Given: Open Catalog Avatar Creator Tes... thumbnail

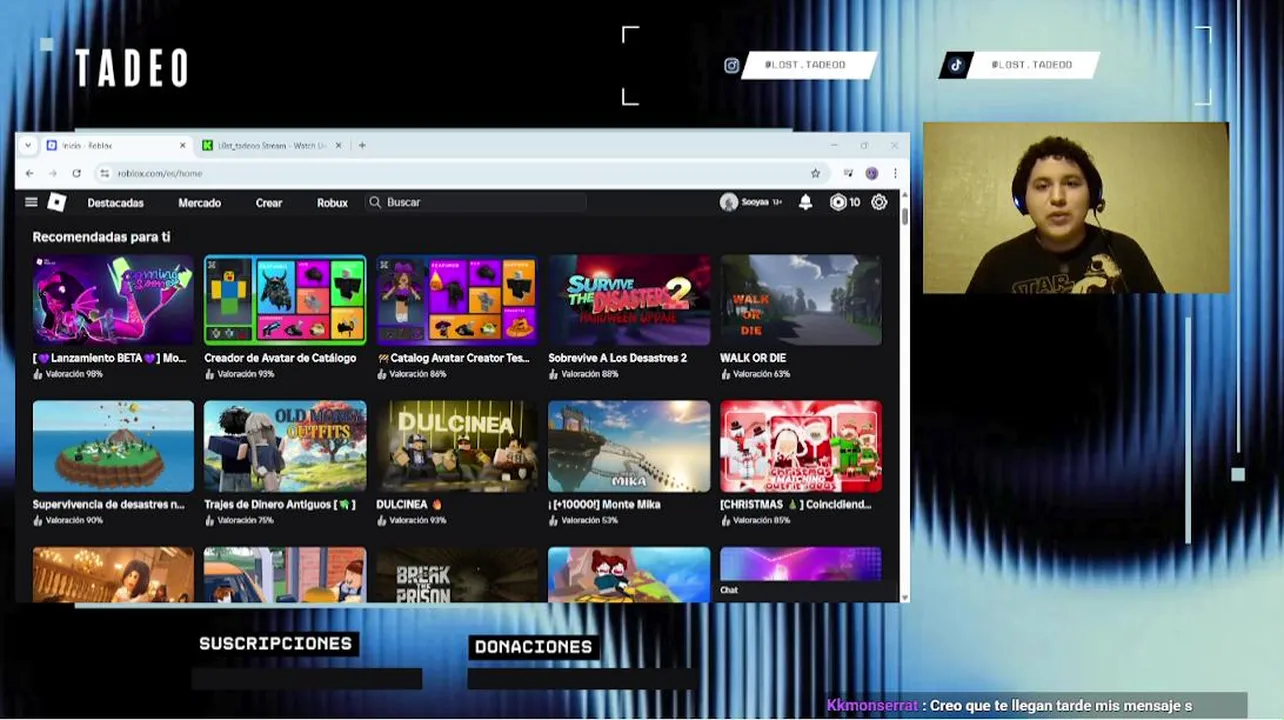Looking at the screenshot, I should click(457, 300).
